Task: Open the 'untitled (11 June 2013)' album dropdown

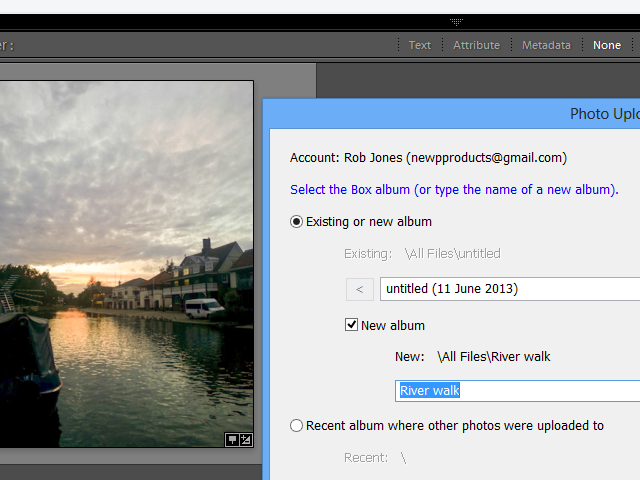Action: (510, 289)
